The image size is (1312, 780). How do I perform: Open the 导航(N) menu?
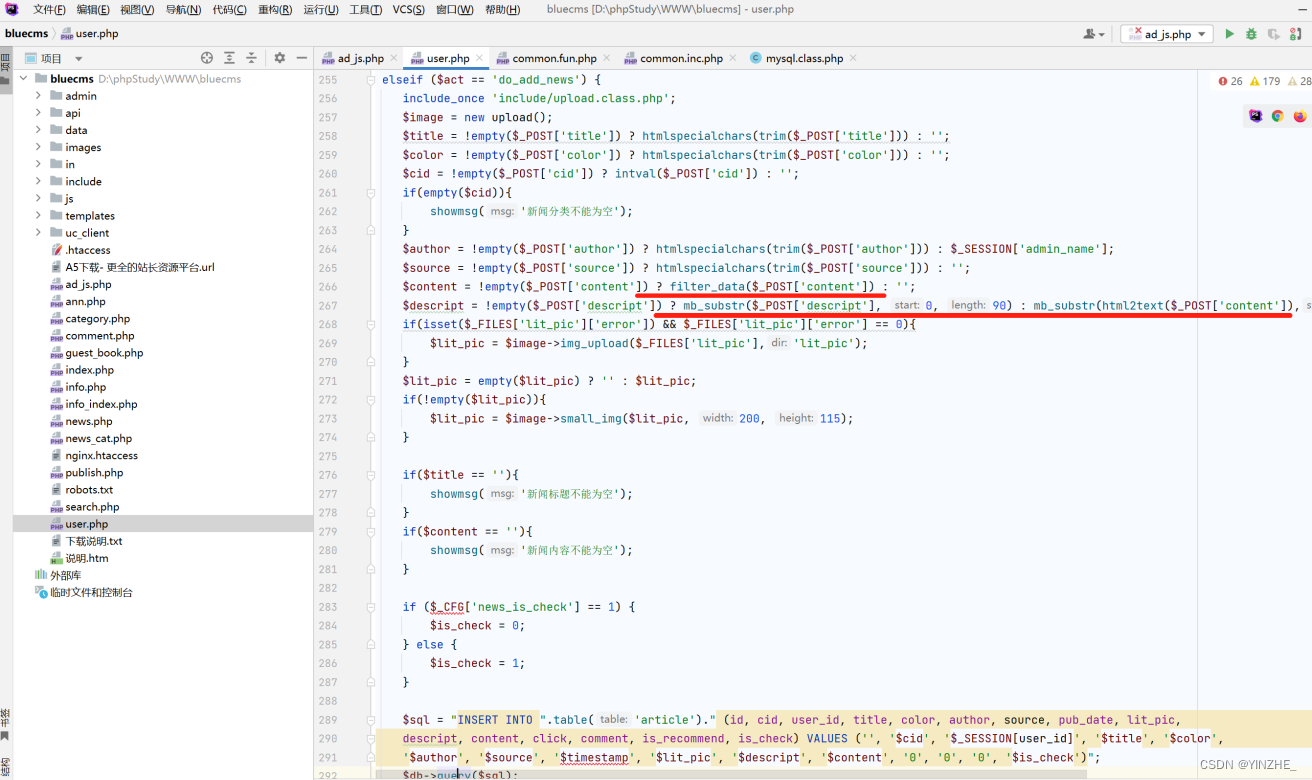tap(183, 9)
